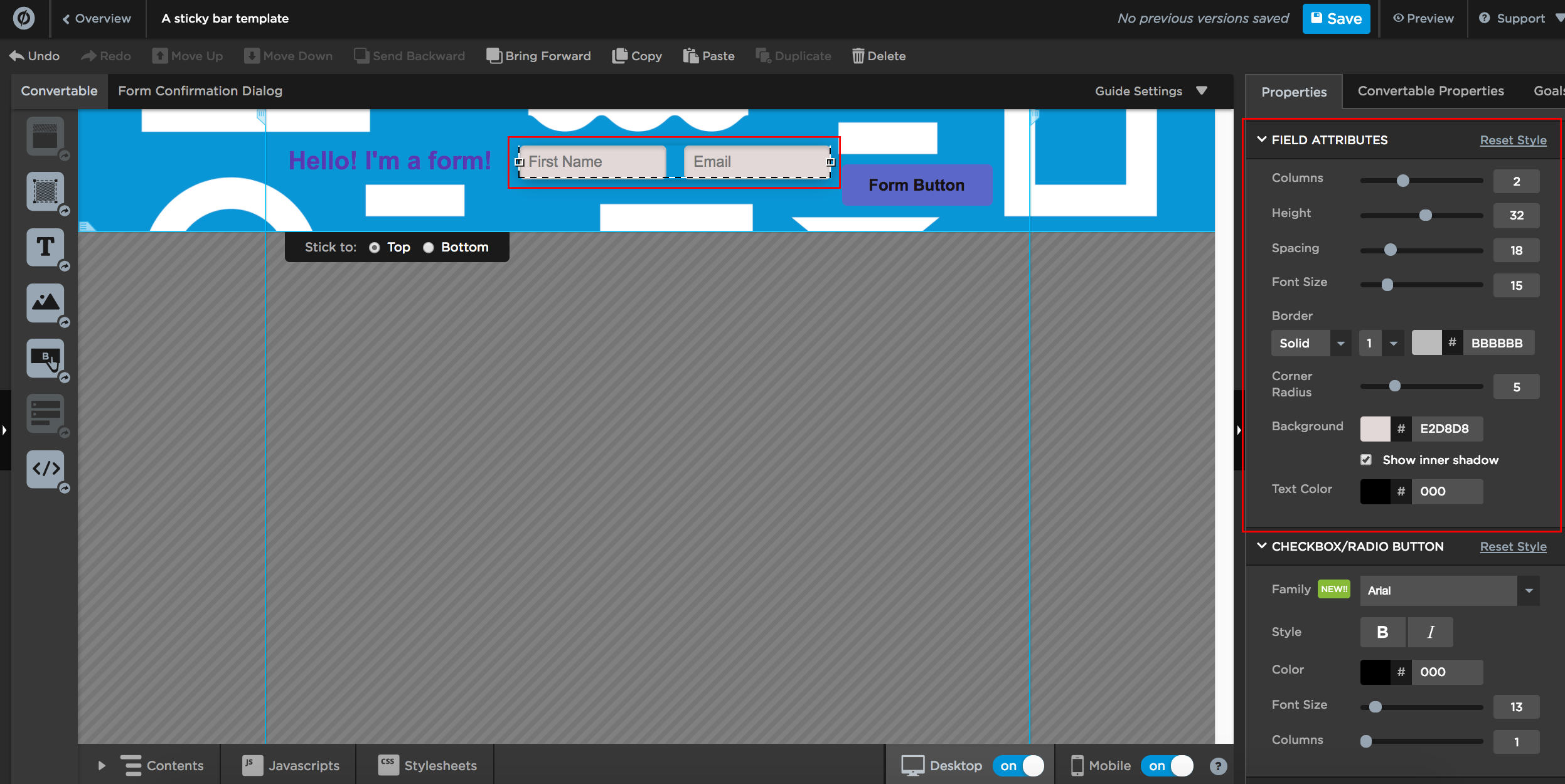The image size is (1565, 784).
Task: Select the Button widget tool
Action: [45, 358]
